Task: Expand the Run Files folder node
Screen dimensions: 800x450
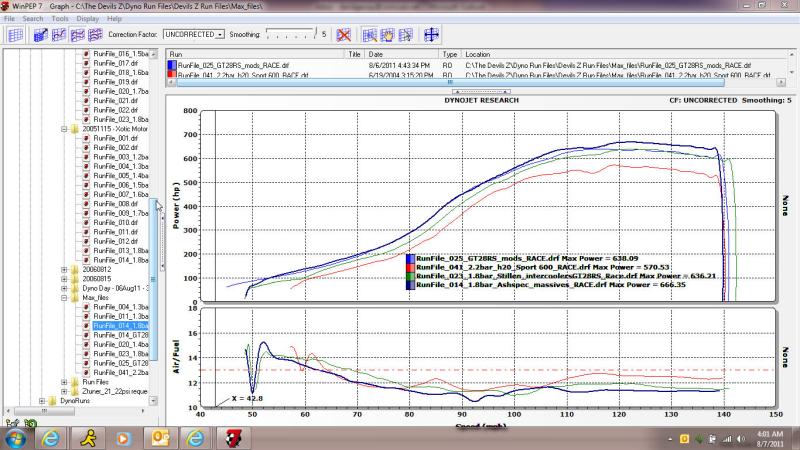Action: pos(64,382)
